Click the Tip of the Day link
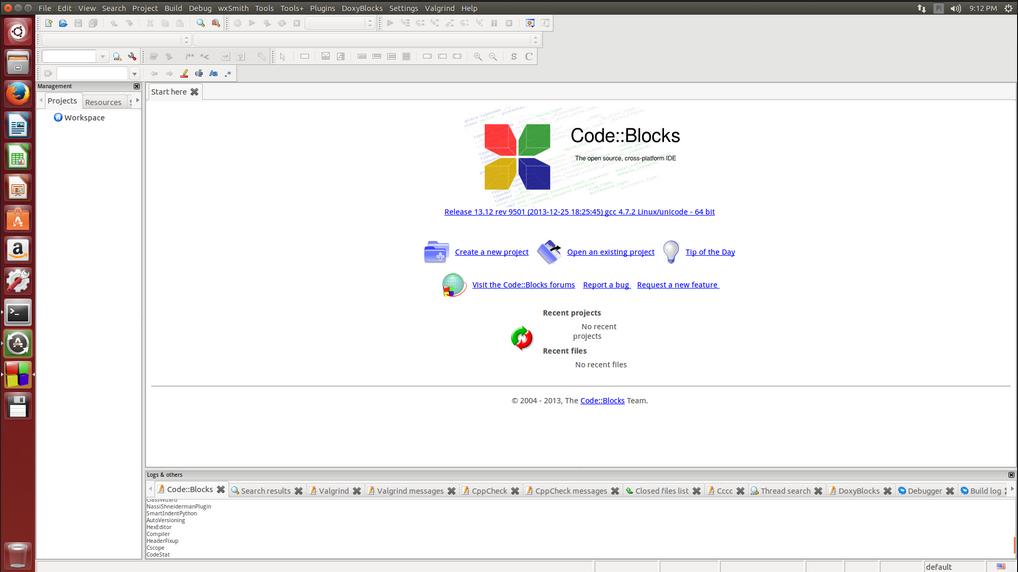Viewport: 1018px width, 572px height. click(x=710, y=252)
